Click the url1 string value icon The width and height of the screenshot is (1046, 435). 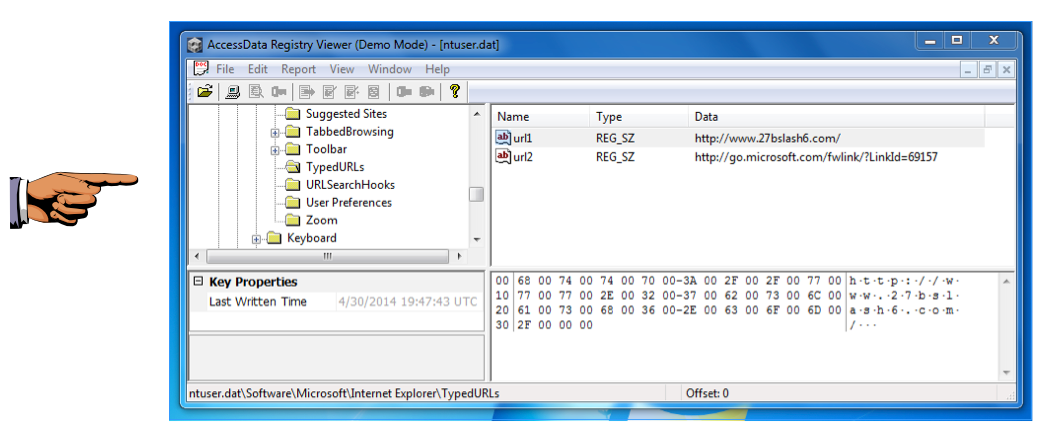coord(503,138)
